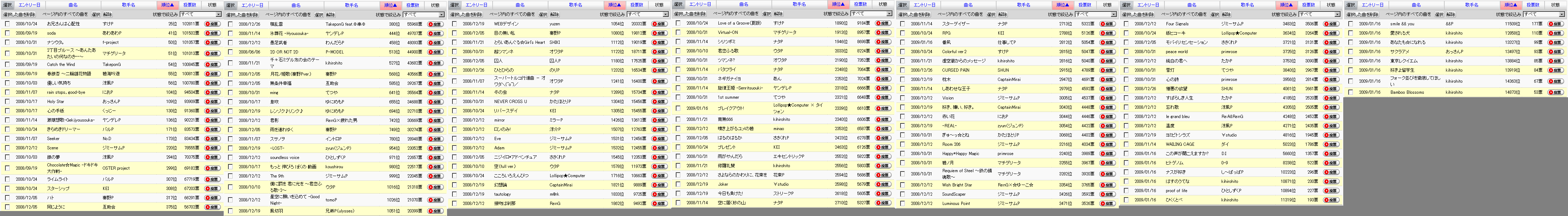Click the song title 東京レクイエム
The image size is (1568, 216).
click(1404, 60)
